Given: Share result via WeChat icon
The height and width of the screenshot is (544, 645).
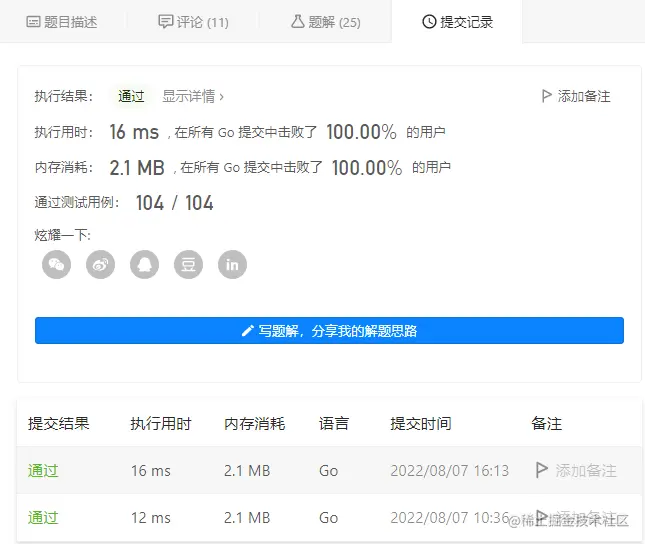Looking at the screenshot, I should tap(56, 265).
